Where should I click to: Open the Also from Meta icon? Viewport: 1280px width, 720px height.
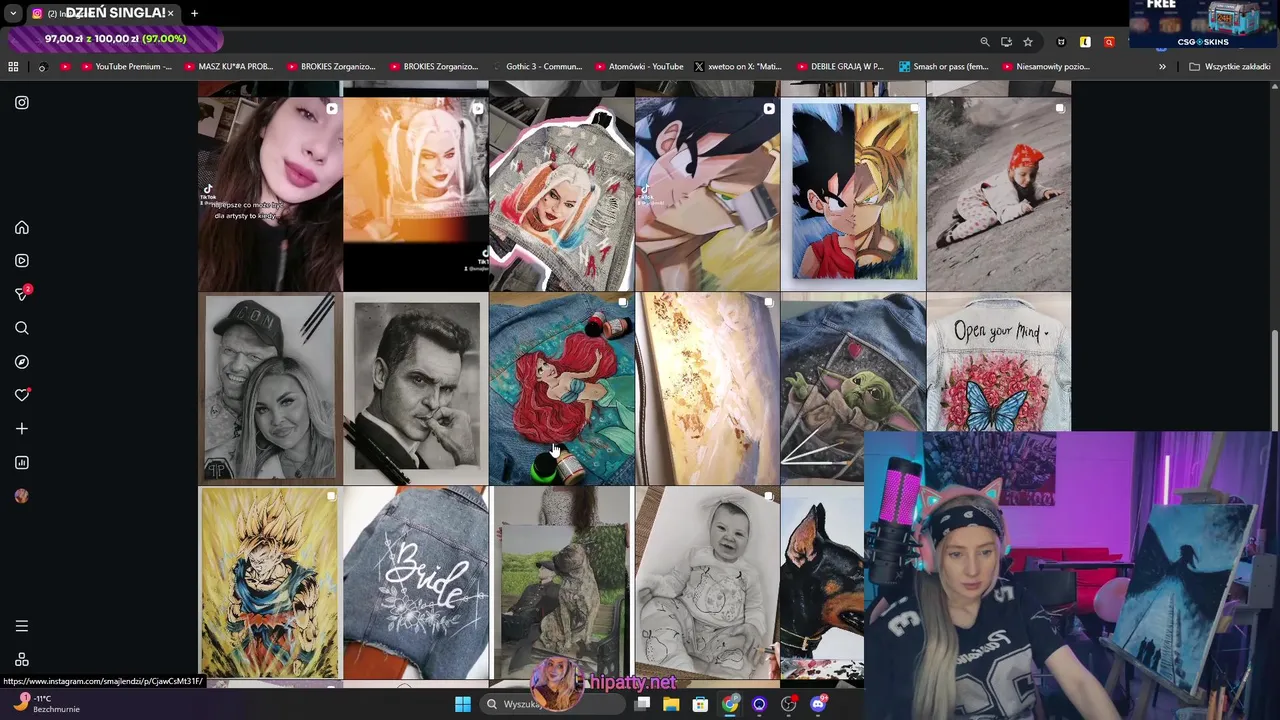(21, 660)
